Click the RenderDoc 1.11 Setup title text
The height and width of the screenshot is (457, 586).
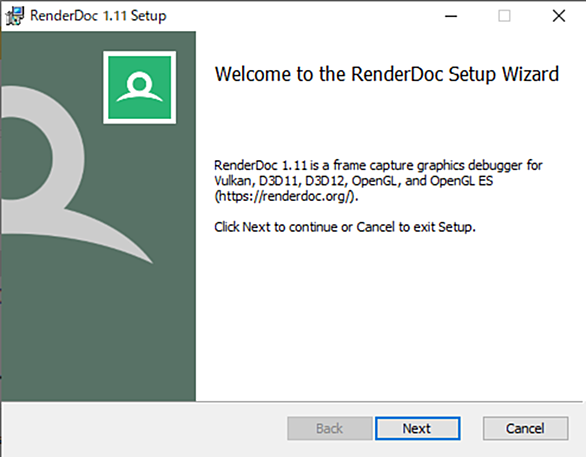point(98,16)
